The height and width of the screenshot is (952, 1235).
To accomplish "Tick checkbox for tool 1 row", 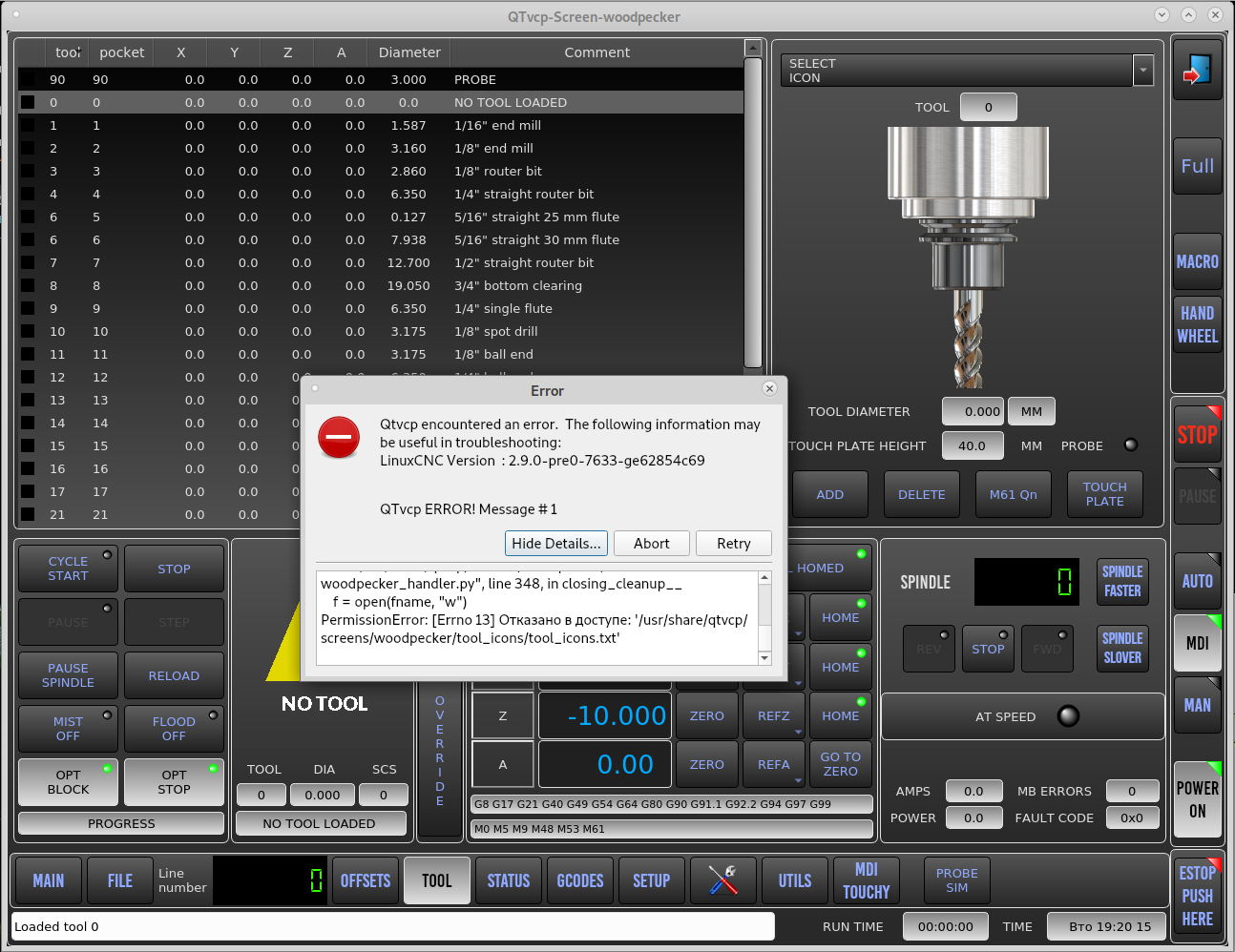I will click(x=28, y=125).
